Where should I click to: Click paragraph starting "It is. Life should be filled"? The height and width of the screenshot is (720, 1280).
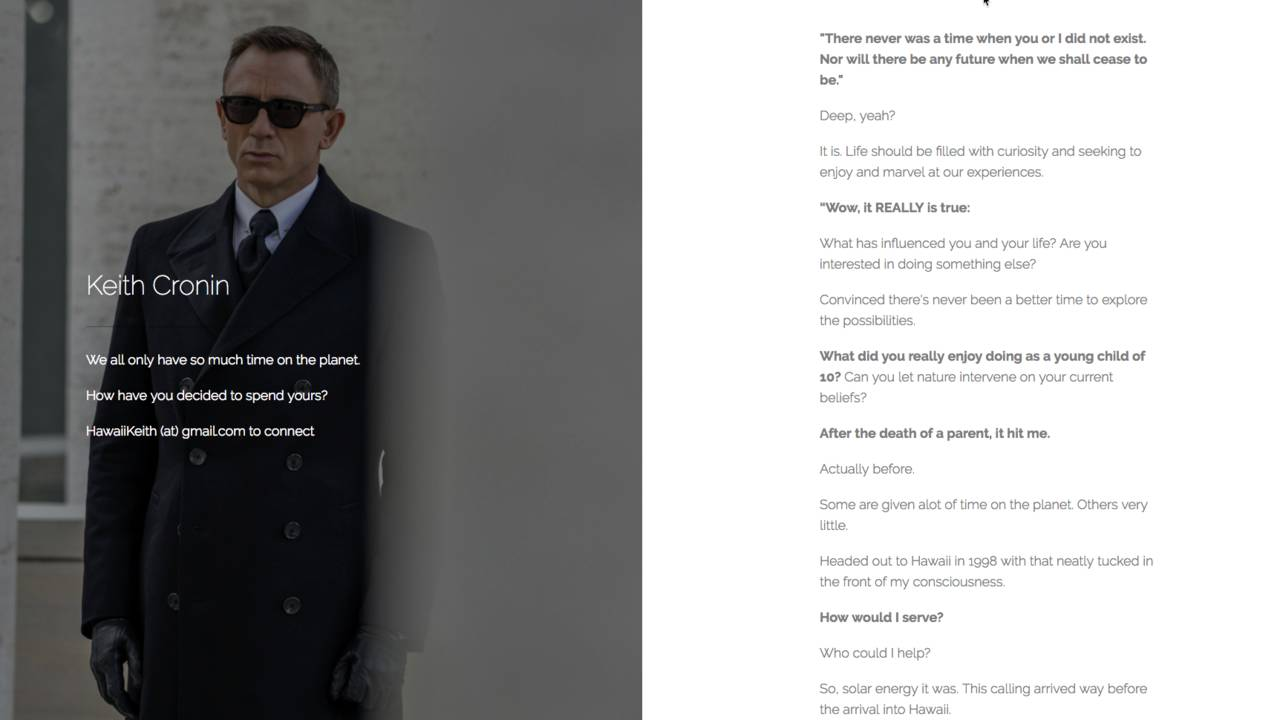pyautogui.click(x=980, y=162)
